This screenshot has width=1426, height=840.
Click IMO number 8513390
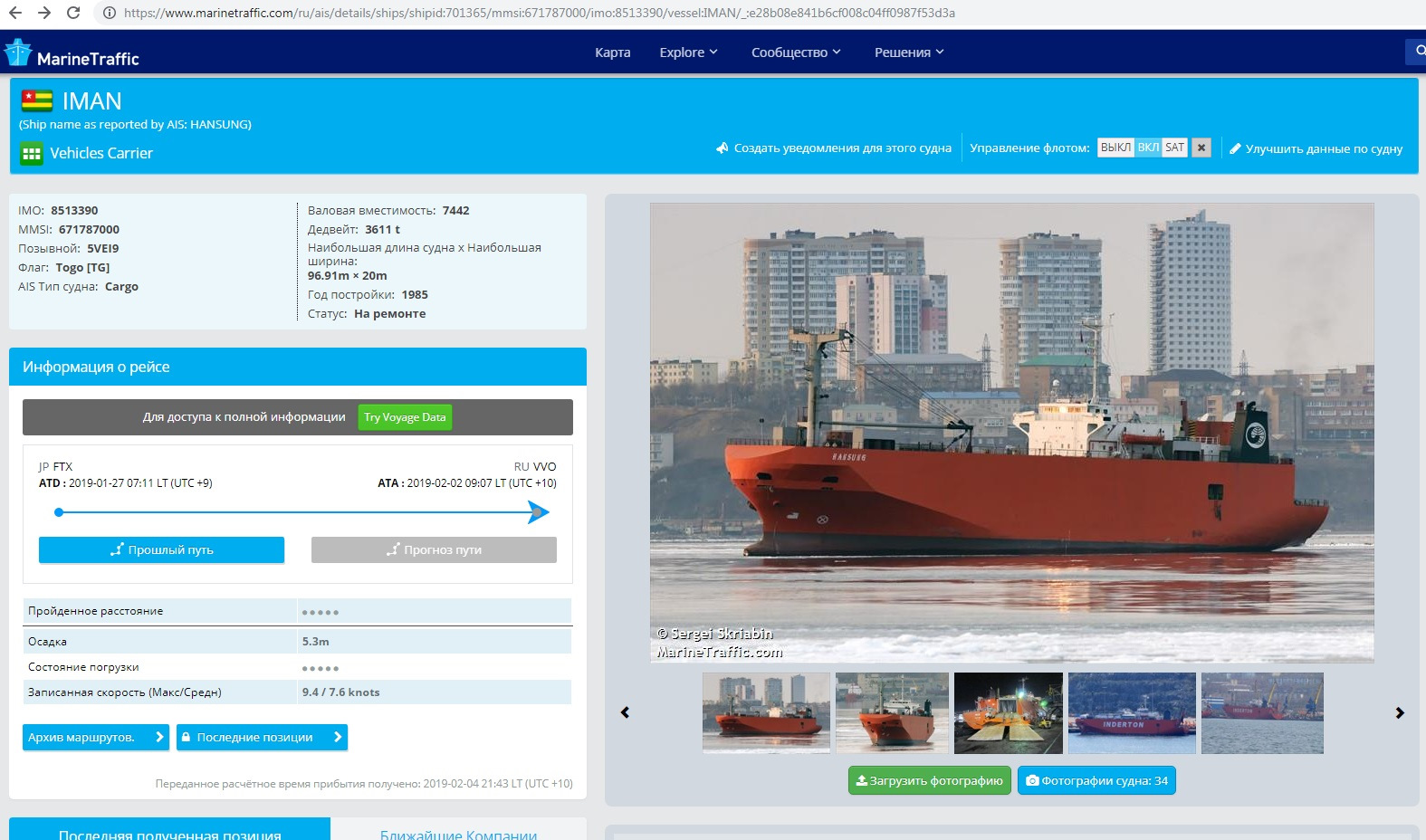click(x=74, y=210)
